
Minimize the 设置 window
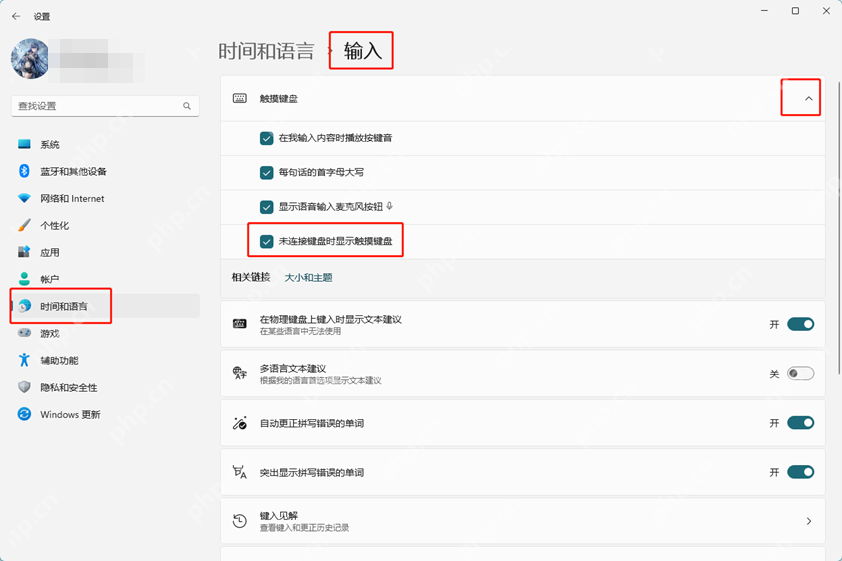point(764,11)
